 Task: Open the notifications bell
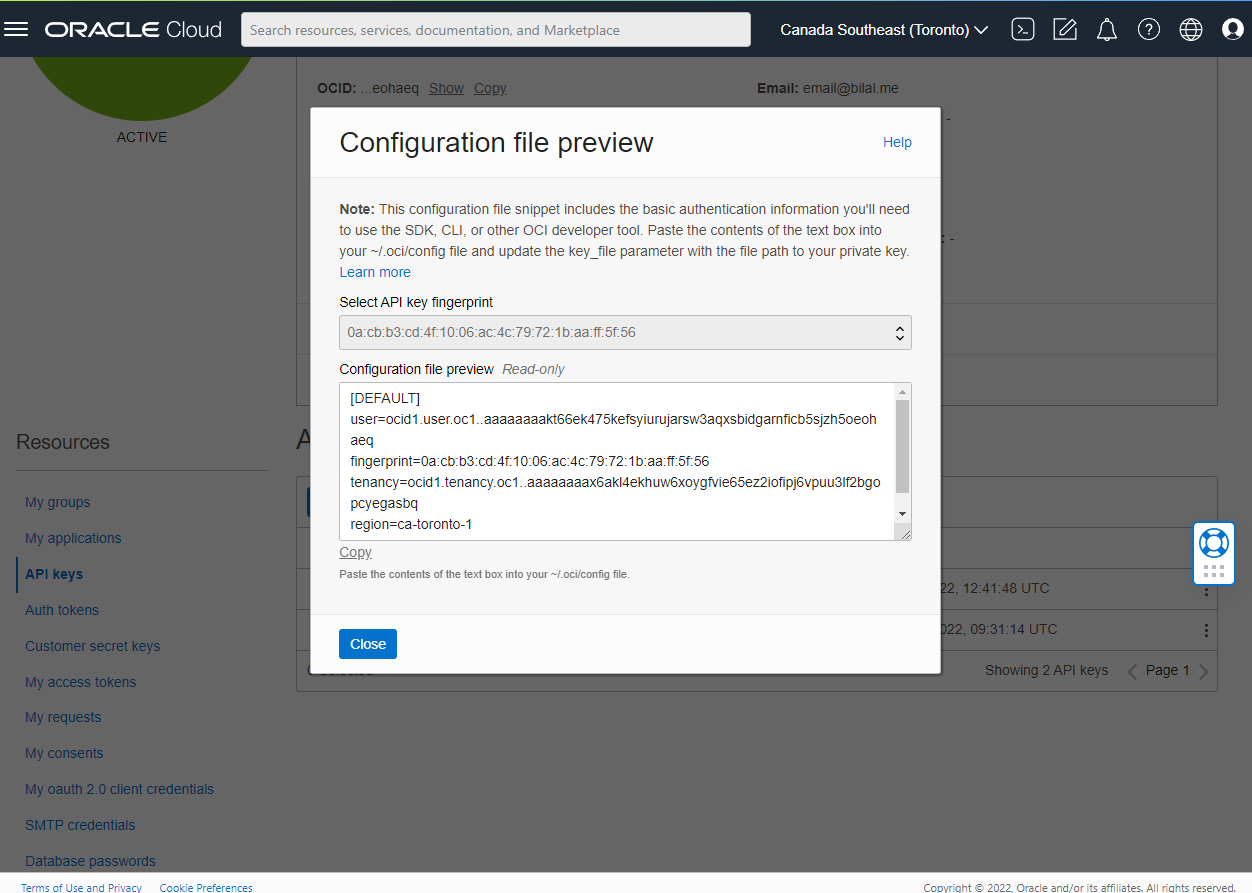click(1107, 29)
